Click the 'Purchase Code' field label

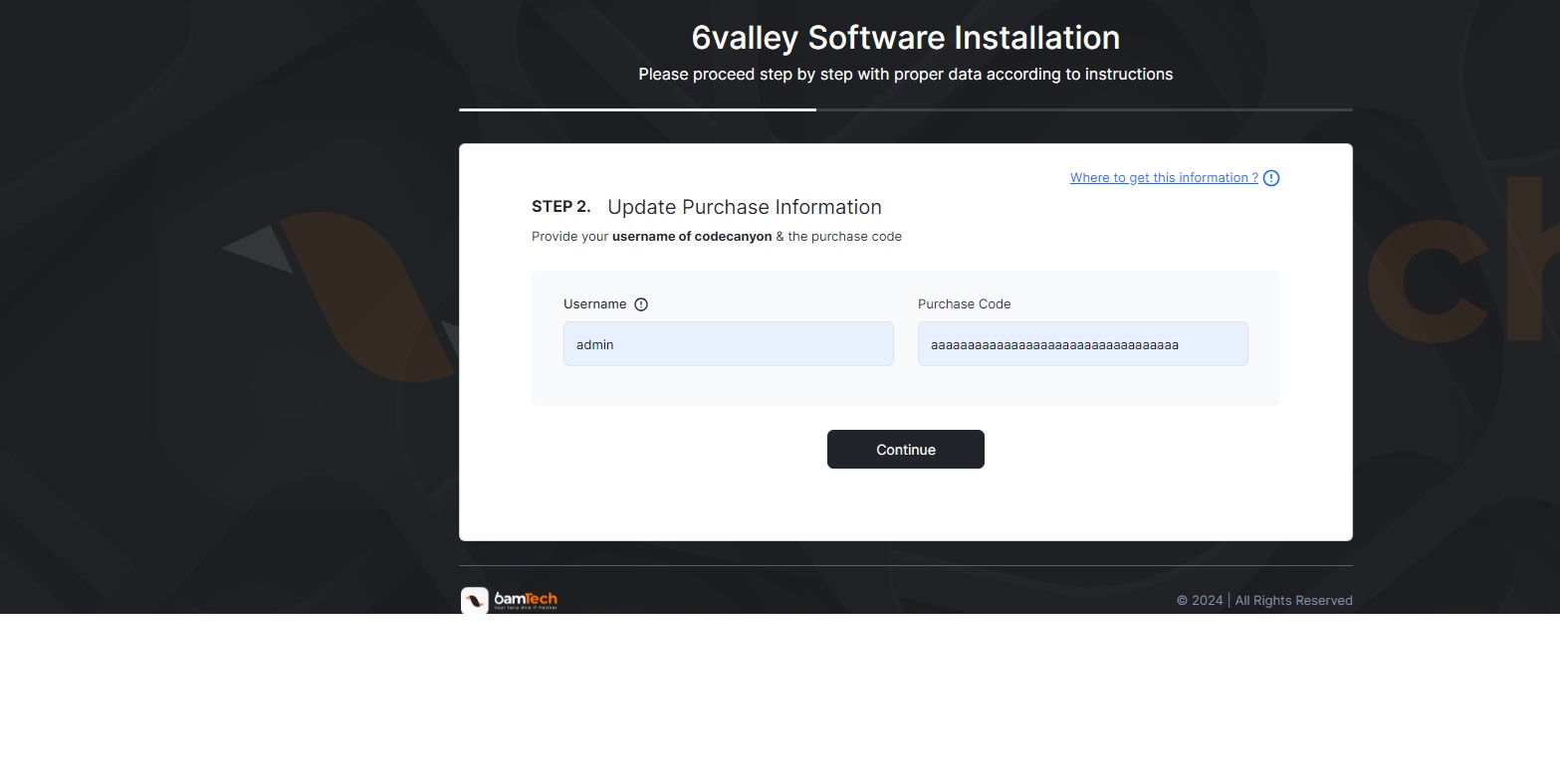point(965,304)
